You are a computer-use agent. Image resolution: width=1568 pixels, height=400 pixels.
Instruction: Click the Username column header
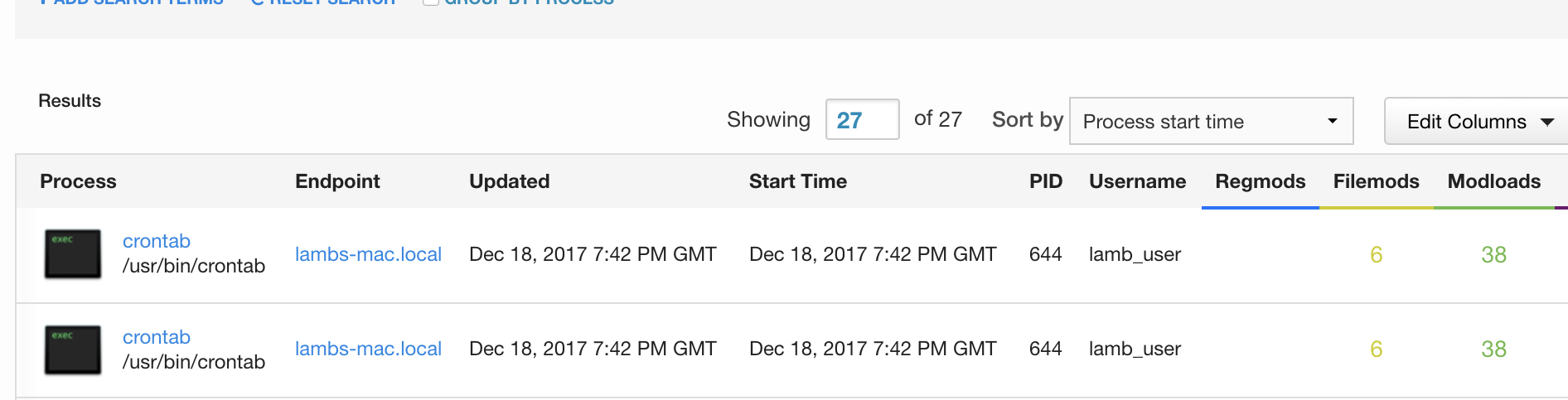click(x=1137, y=181)
